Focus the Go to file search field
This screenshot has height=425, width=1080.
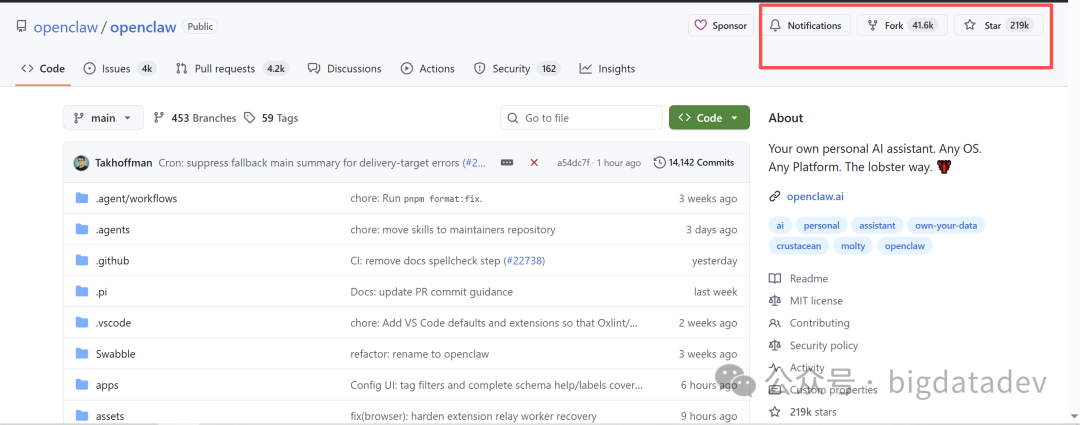point(581,118)
